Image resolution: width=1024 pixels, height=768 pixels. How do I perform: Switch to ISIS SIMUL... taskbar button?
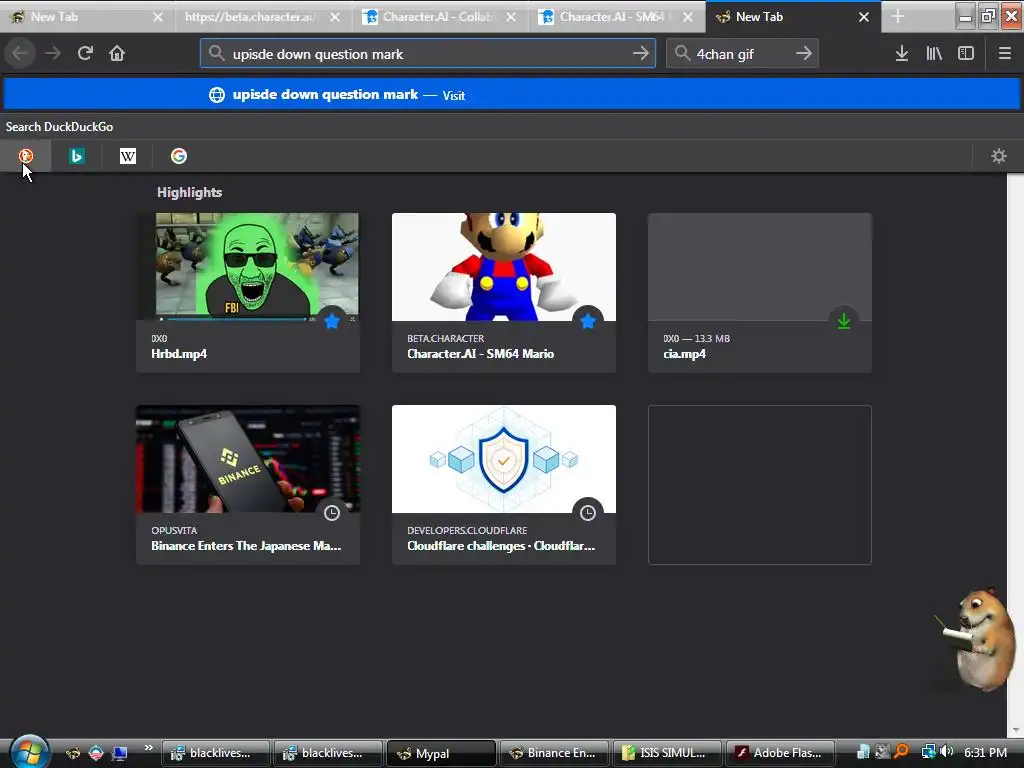(x=666, y=753)
